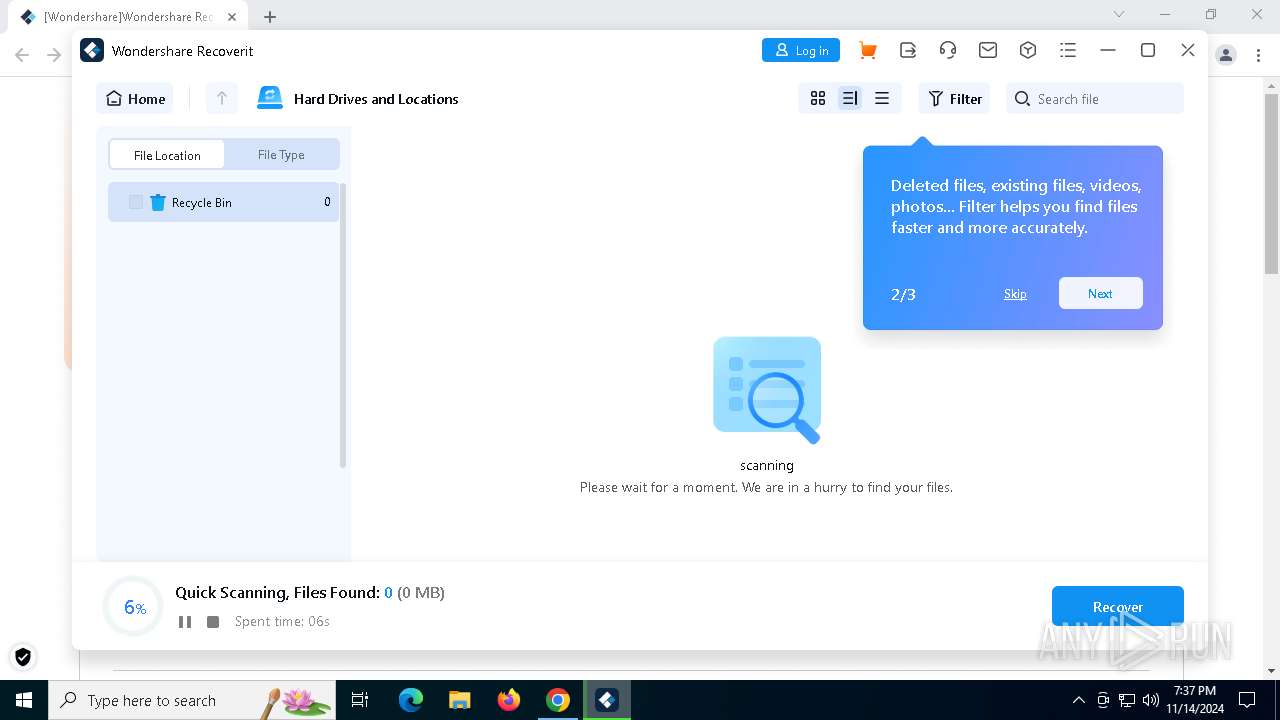Viewport: 1280px width, 720px height.
Task: Click the Hard Drives and Locations drive icon
Action: point(270,98)
